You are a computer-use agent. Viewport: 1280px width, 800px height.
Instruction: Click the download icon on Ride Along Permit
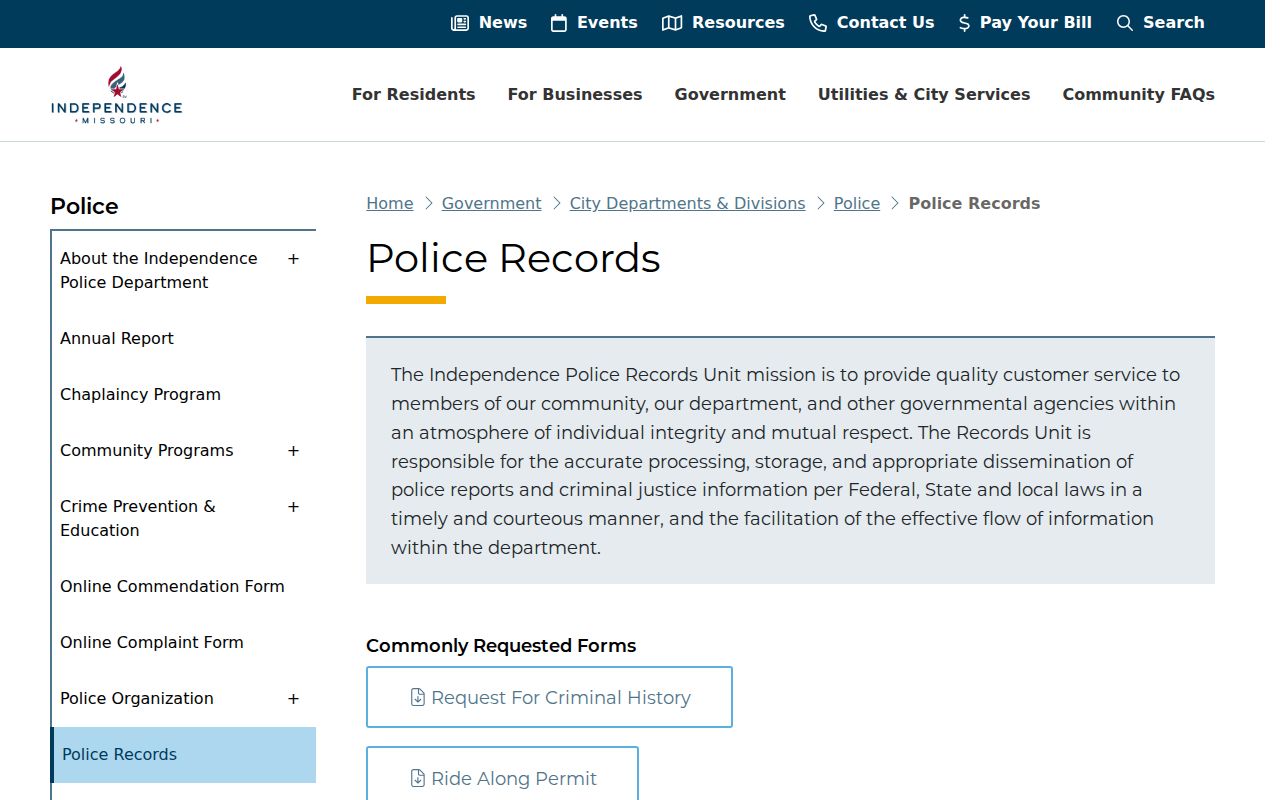418,778
